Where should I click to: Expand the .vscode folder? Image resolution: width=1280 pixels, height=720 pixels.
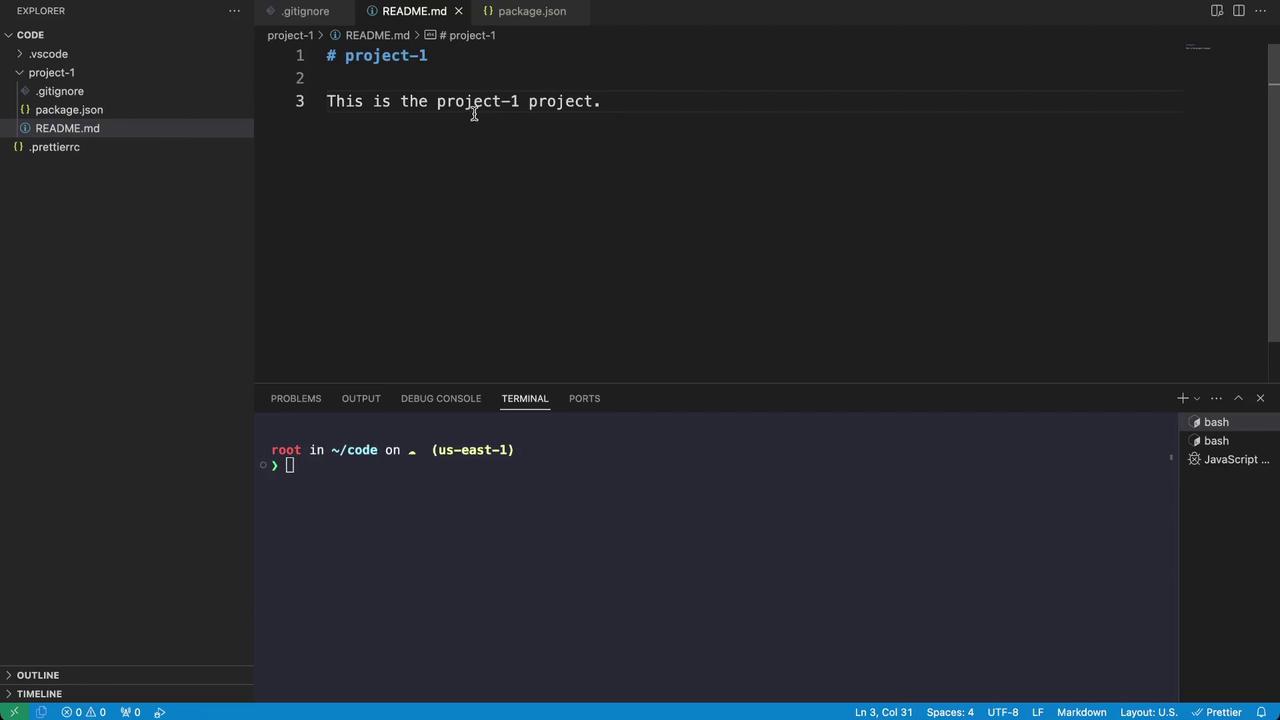(x=48, y=54)
